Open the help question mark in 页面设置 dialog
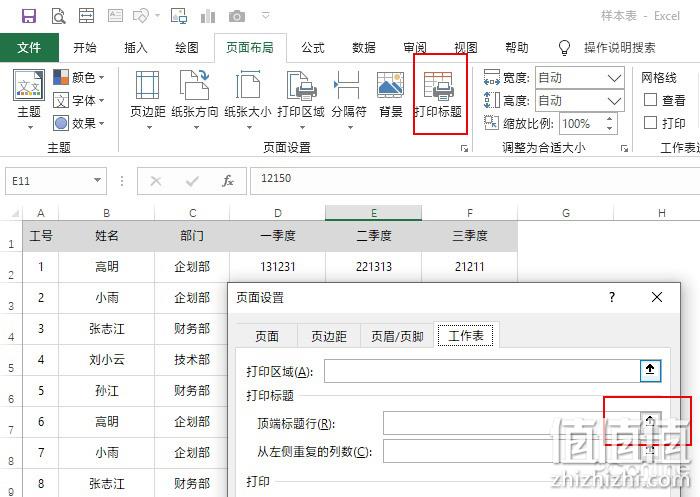700x497 pixels. 612,297
